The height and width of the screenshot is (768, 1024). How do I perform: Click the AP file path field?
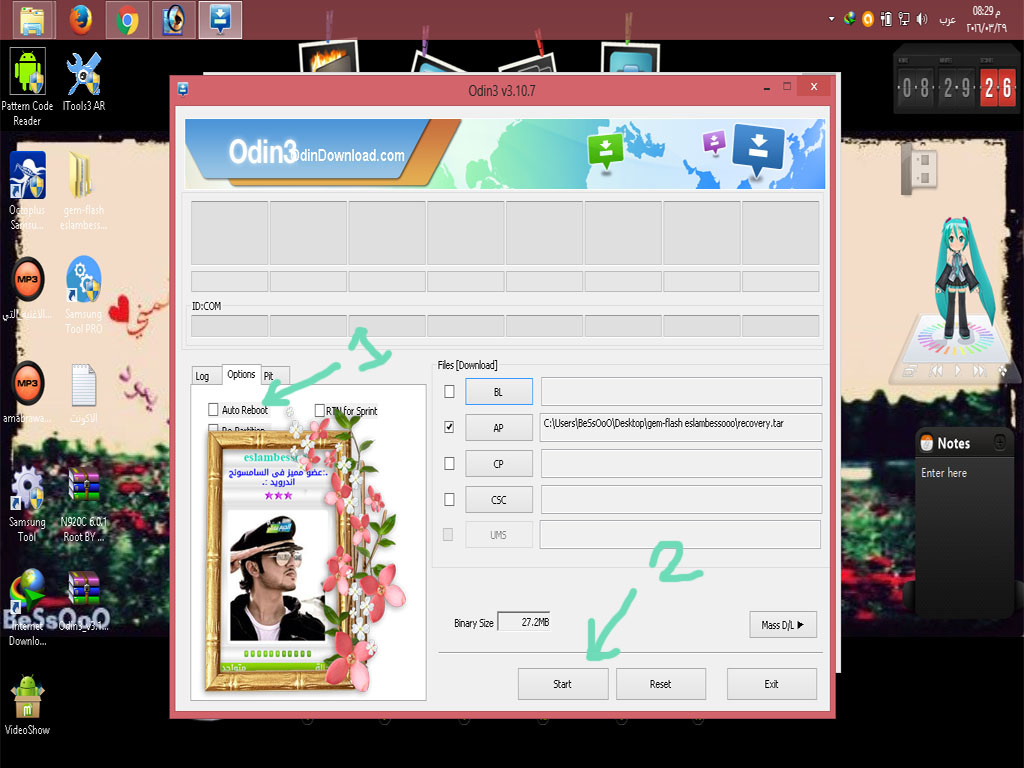[681, 427]
